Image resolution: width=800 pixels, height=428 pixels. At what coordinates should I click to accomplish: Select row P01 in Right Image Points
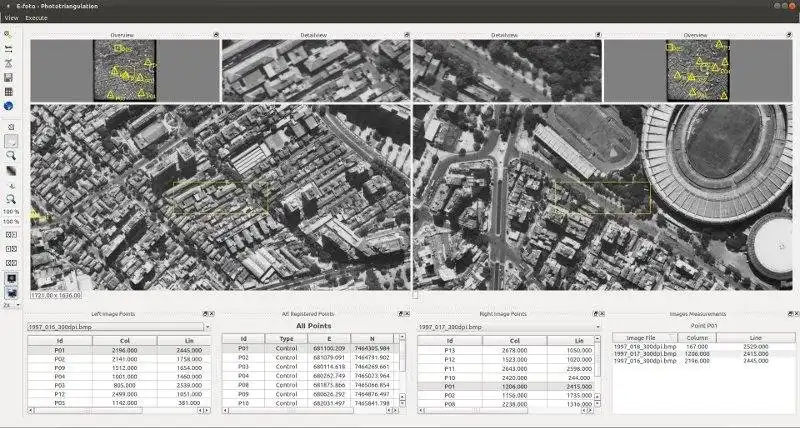tap(505, 387)
